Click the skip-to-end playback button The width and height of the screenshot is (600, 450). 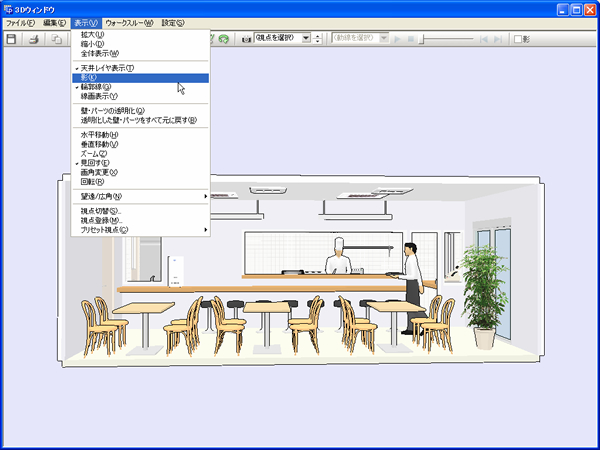[497, 39]
